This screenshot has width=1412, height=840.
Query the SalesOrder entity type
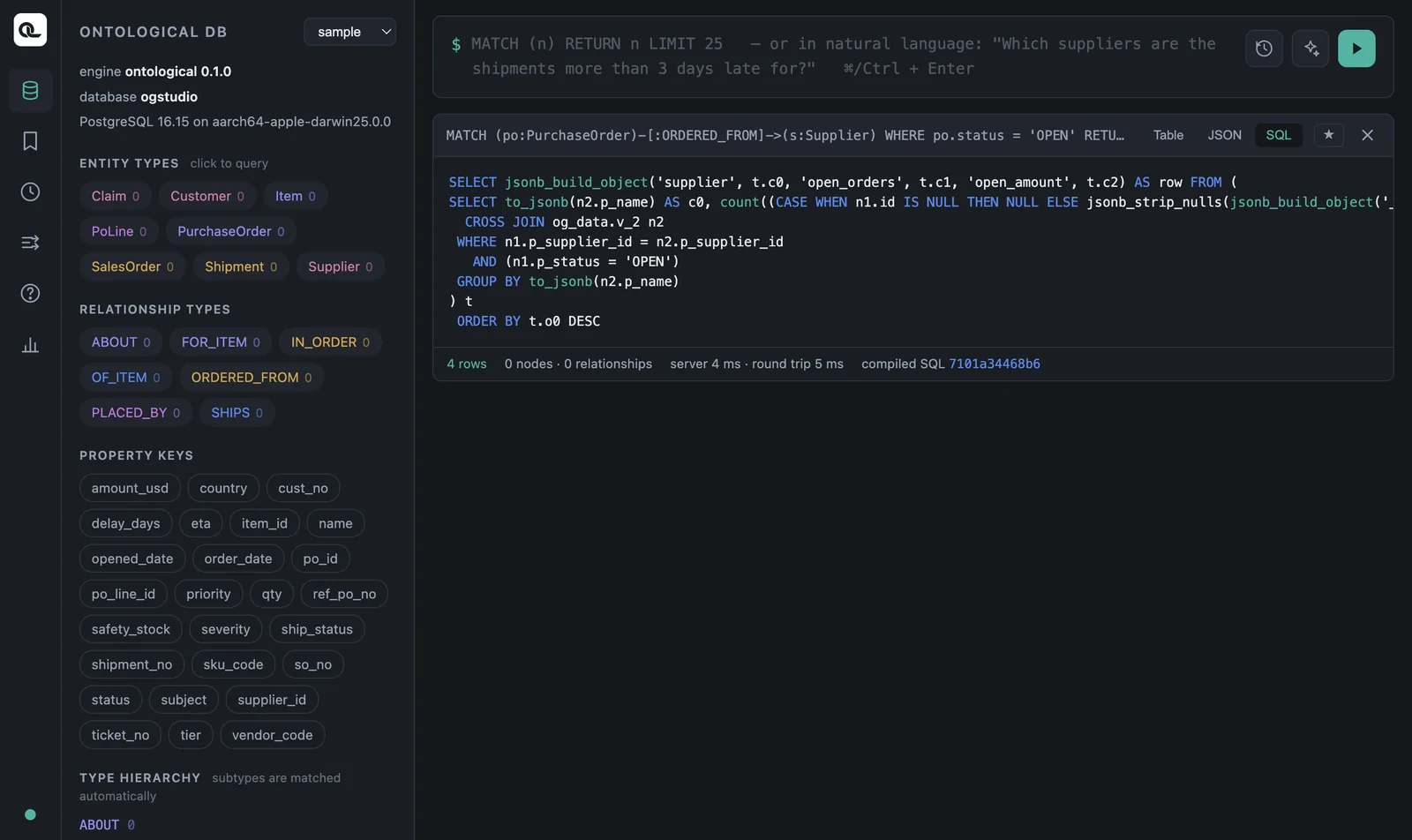click(132, 266)
